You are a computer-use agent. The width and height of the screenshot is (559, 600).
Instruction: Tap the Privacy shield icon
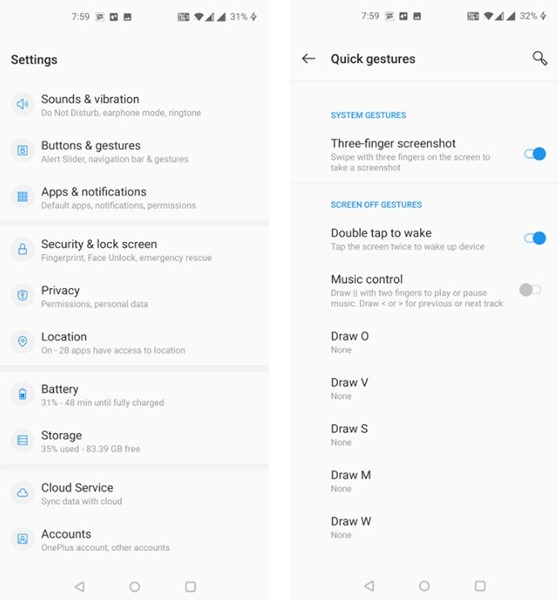pyautogui.click(x=23, y=295)
